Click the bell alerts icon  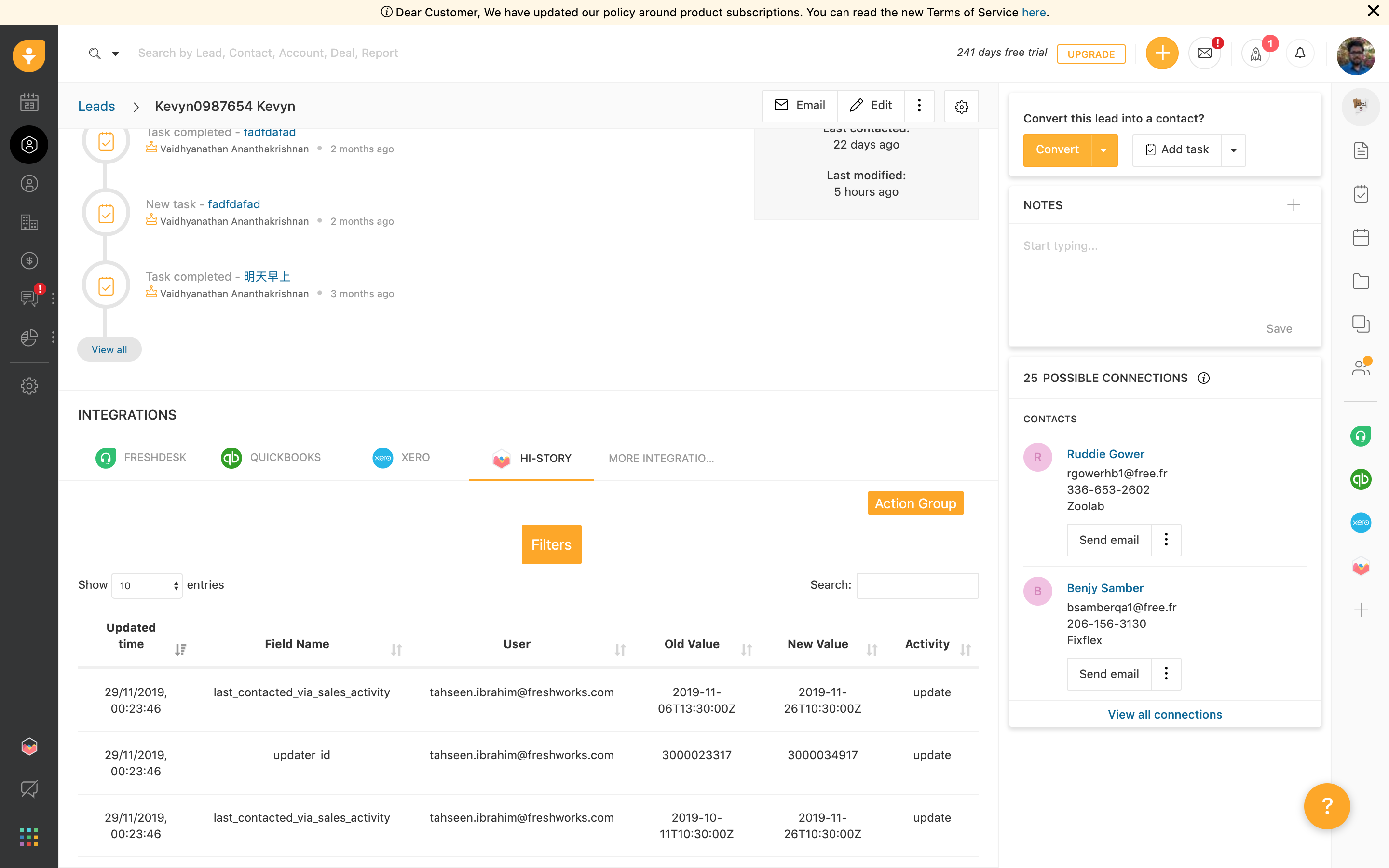click(1300, 54)
